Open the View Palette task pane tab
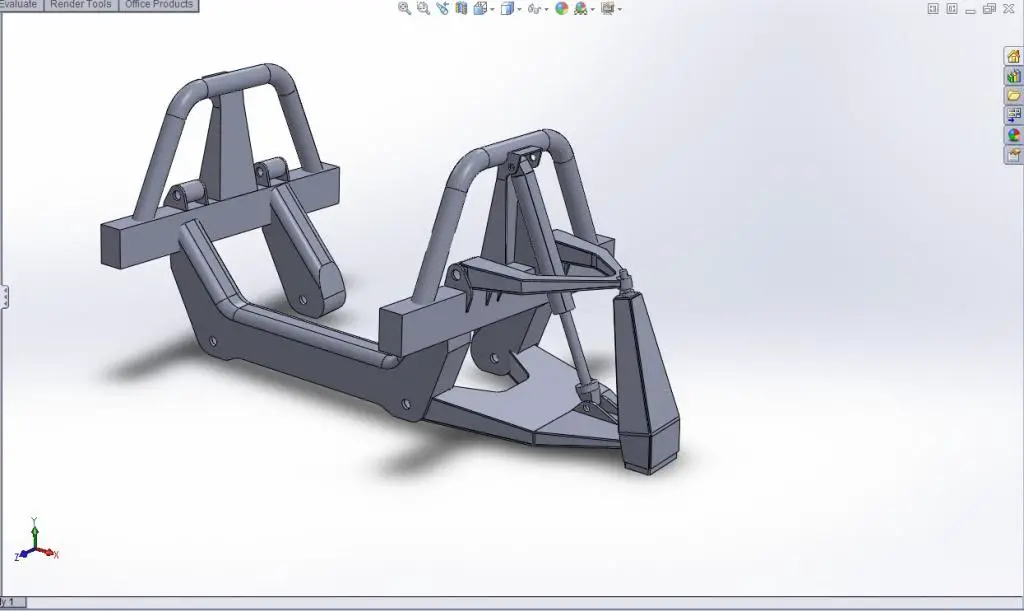 tap(1014, 115)
